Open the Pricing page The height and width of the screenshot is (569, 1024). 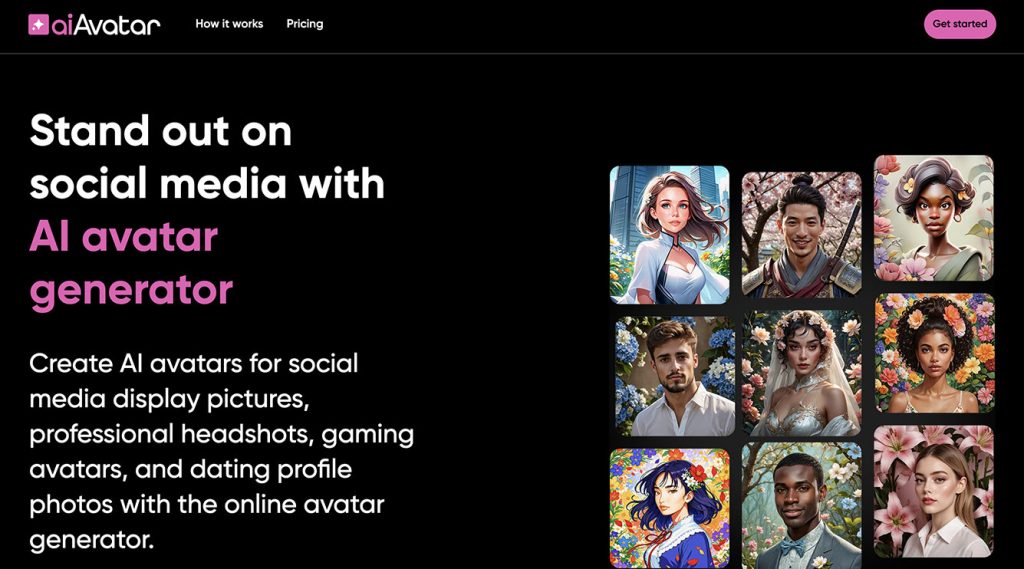[x=305, y=24]
